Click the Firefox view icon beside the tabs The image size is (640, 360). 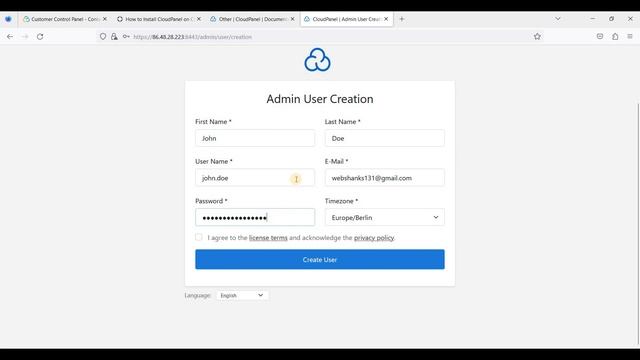tap(8, 19)
